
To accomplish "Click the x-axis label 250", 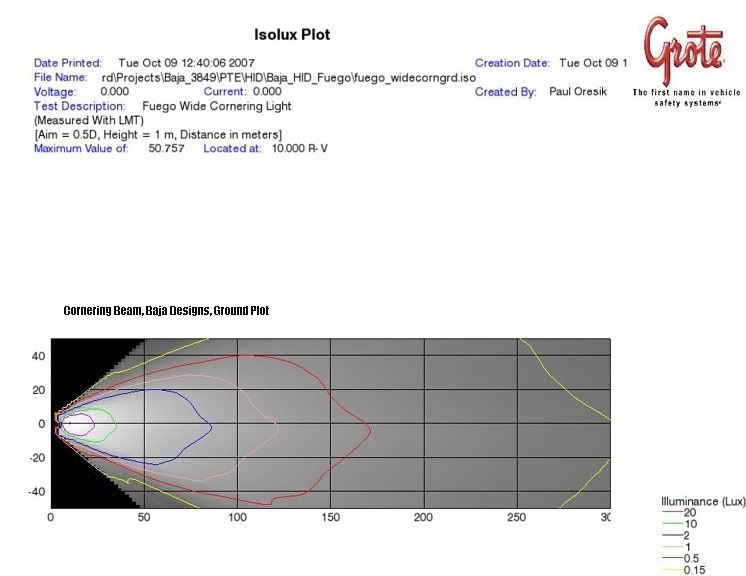I will coord(517,517).
